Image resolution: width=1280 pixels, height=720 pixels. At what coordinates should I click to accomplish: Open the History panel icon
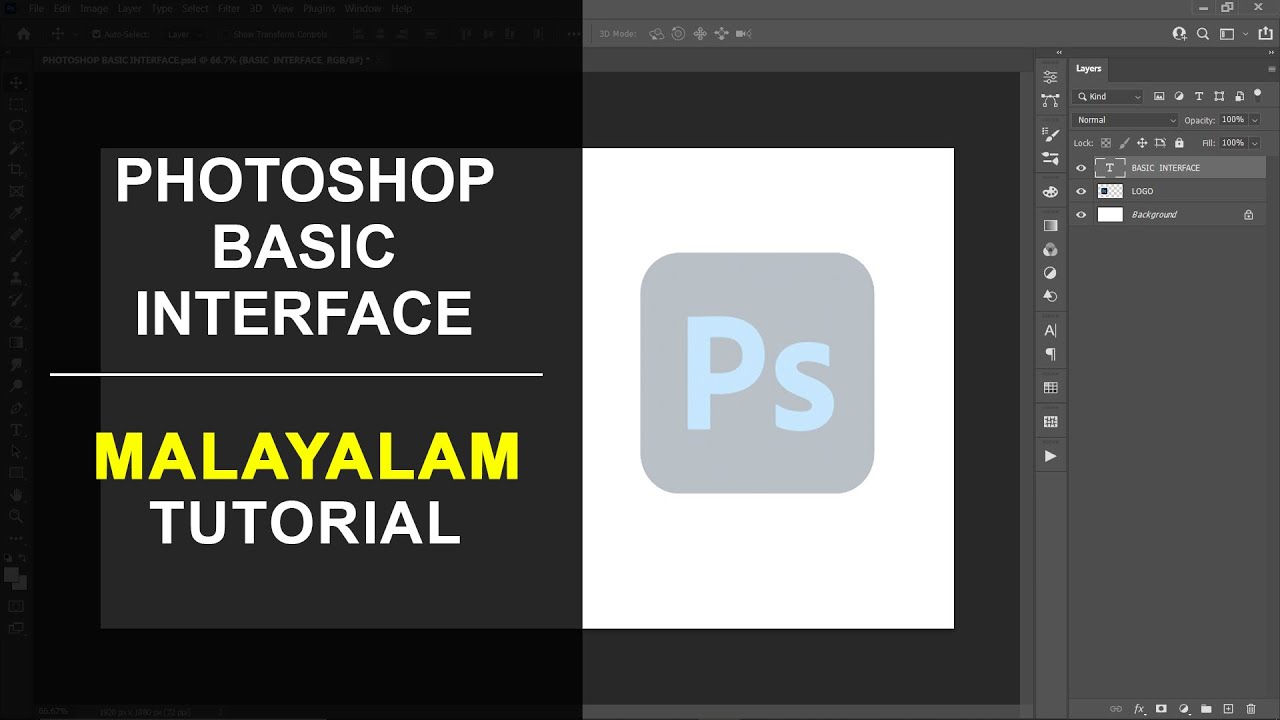1050,296
